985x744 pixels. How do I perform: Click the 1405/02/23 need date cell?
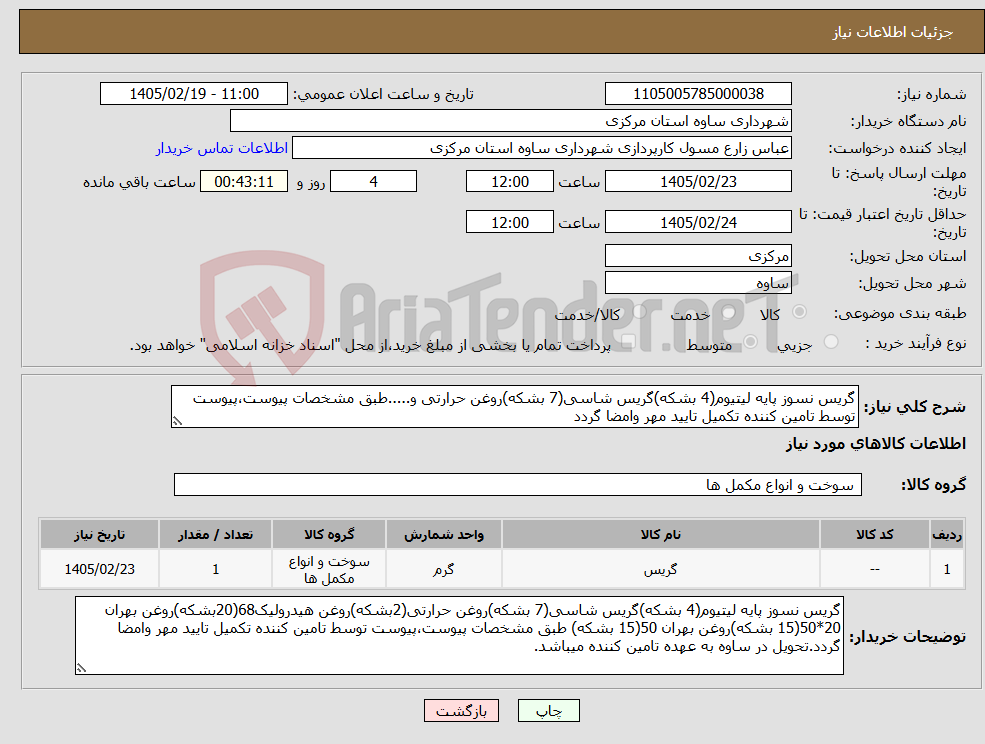tap(99, 569)
